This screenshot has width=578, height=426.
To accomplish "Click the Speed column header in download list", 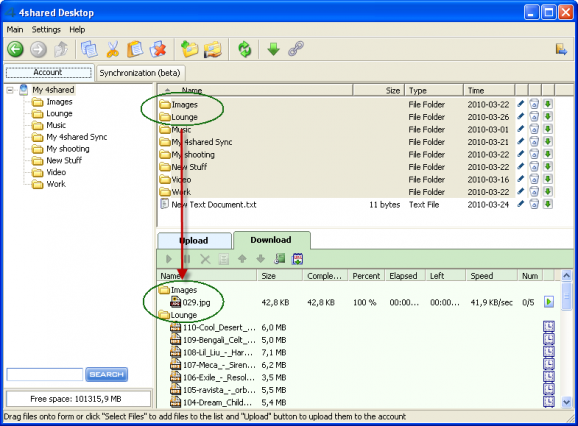I will click(x=491, y=276).
